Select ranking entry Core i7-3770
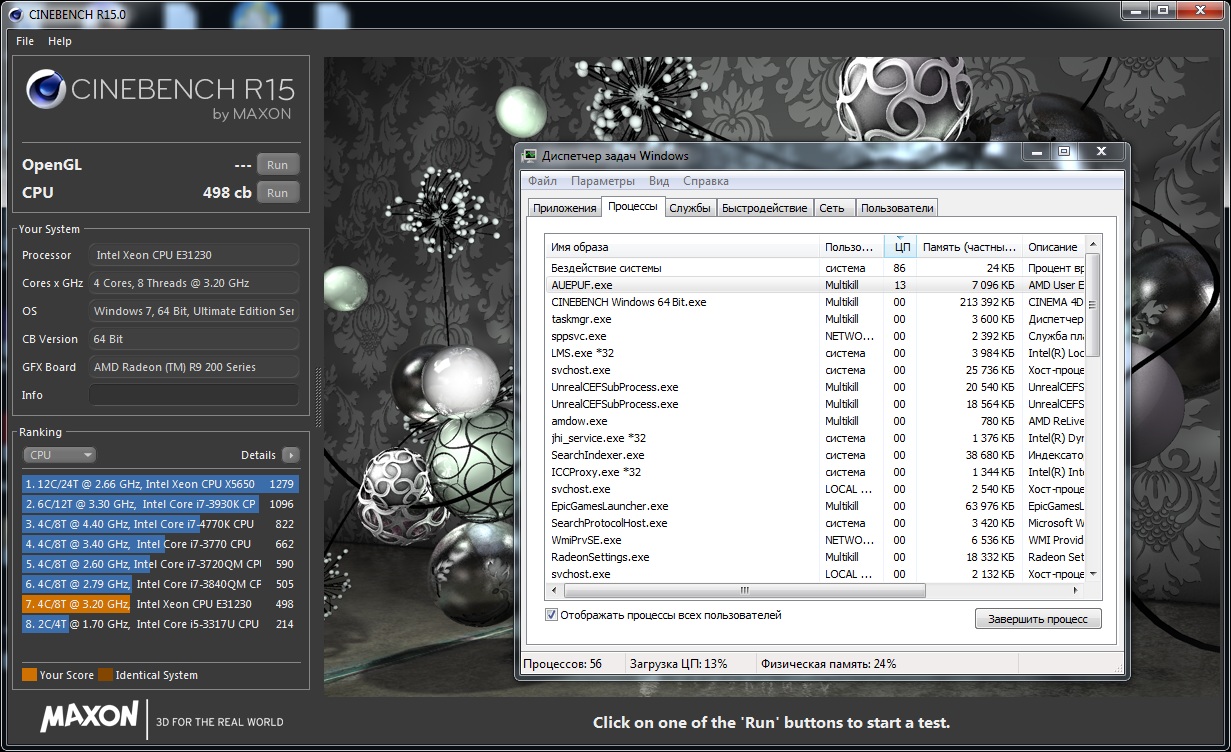1231x752 pixels. [160, 544]
